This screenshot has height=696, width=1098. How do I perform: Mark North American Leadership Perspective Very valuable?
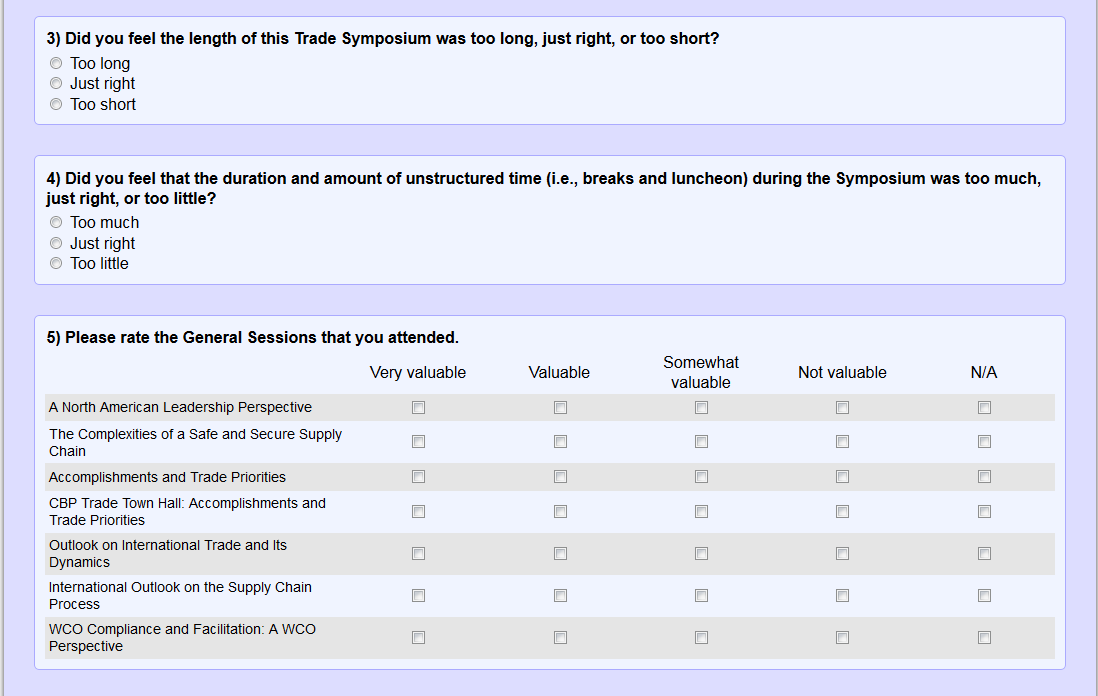pyautogui.click(x=418, y=408)
